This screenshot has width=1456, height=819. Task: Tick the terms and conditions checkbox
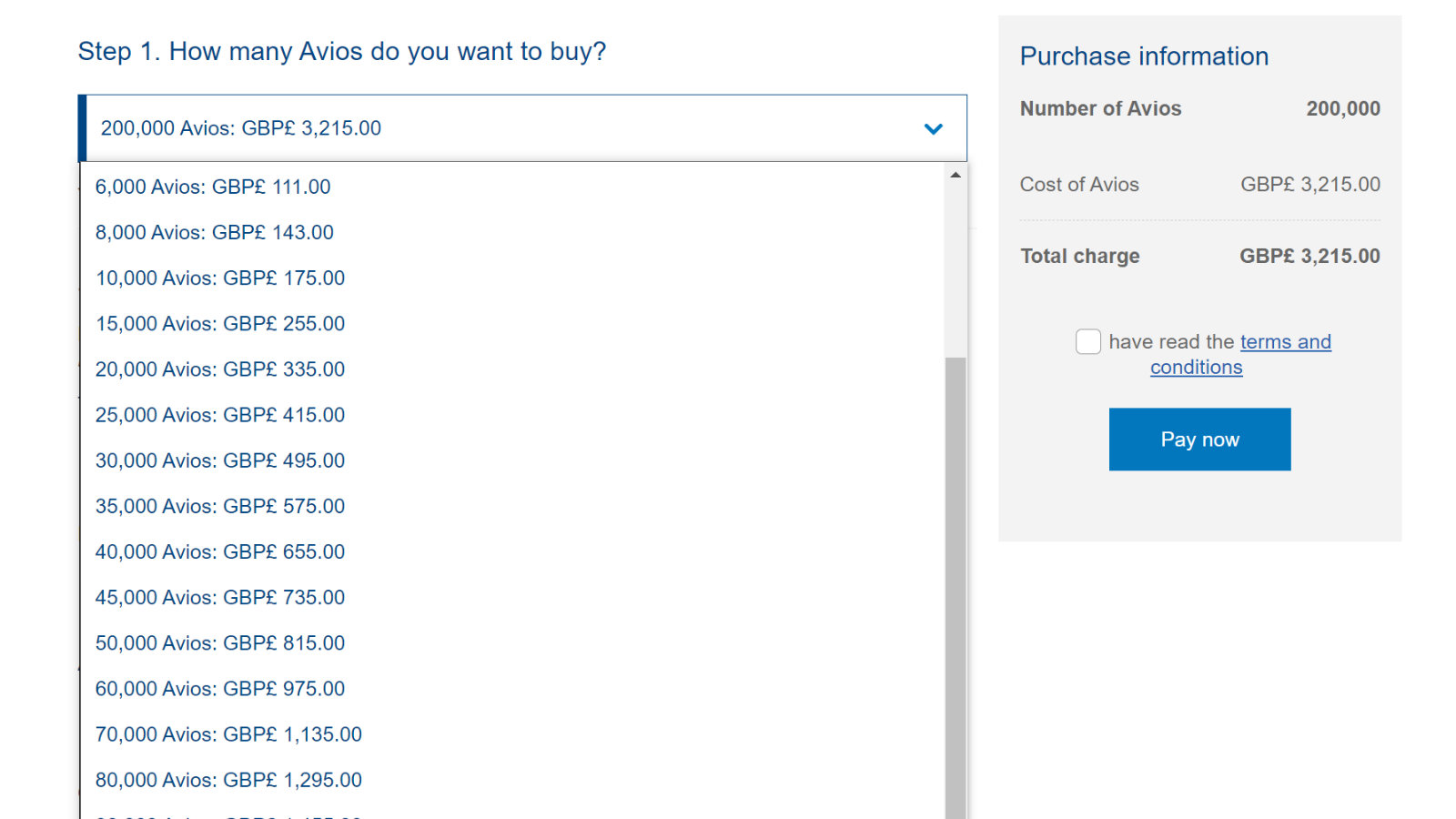[1088, 341]
